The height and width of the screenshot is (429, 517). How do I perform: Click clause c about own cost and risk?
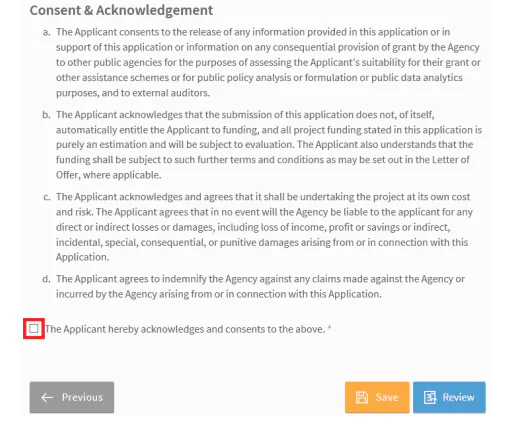point(264,227)
